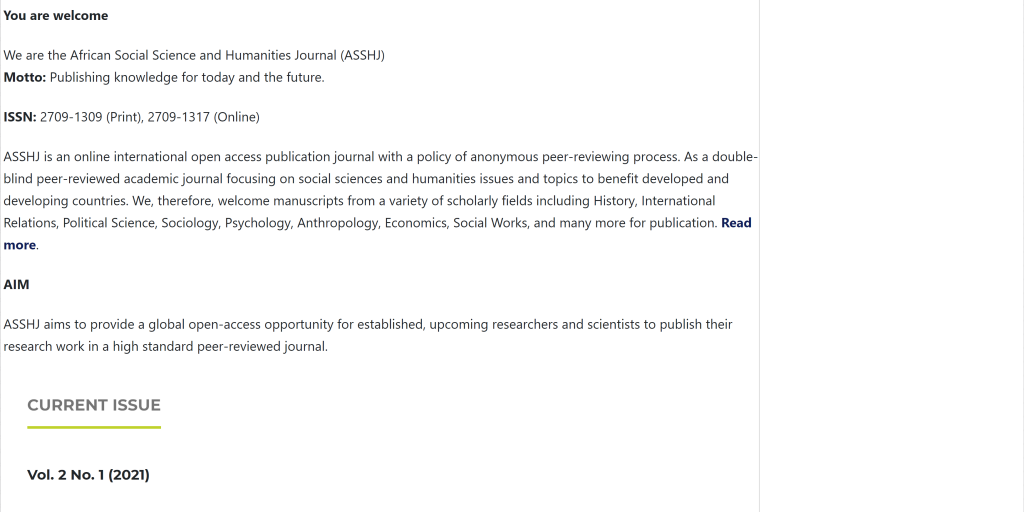
Task: Click the print ISSN number 2709-1309
Action: [x=71, y=117]
